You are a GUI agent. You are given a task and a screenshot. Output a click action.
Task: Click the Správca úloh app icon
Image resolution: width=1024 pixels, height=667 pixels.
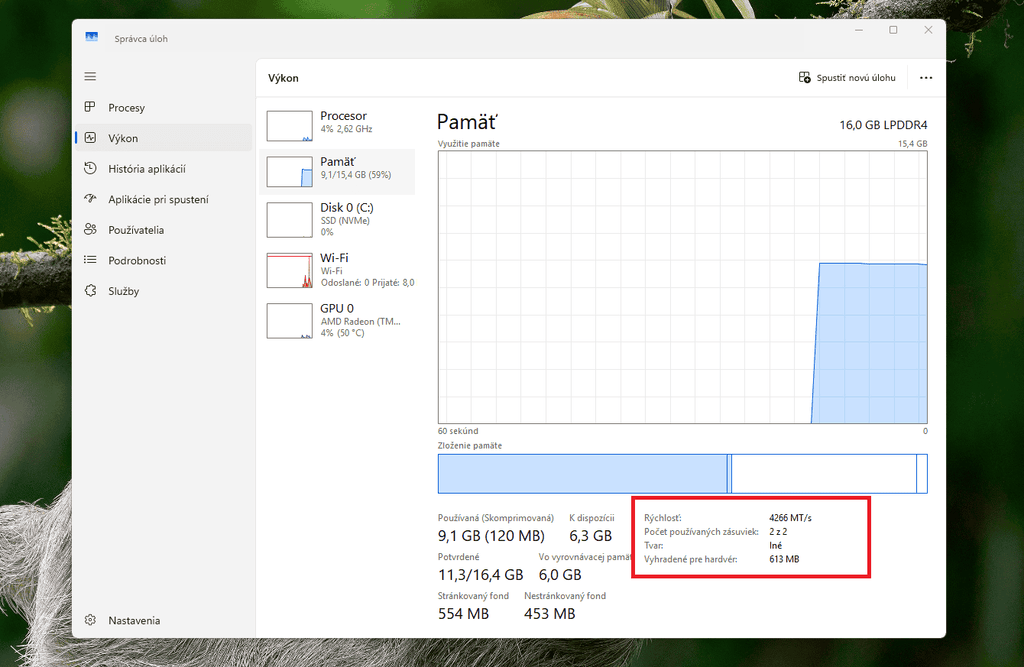[91, 37]
